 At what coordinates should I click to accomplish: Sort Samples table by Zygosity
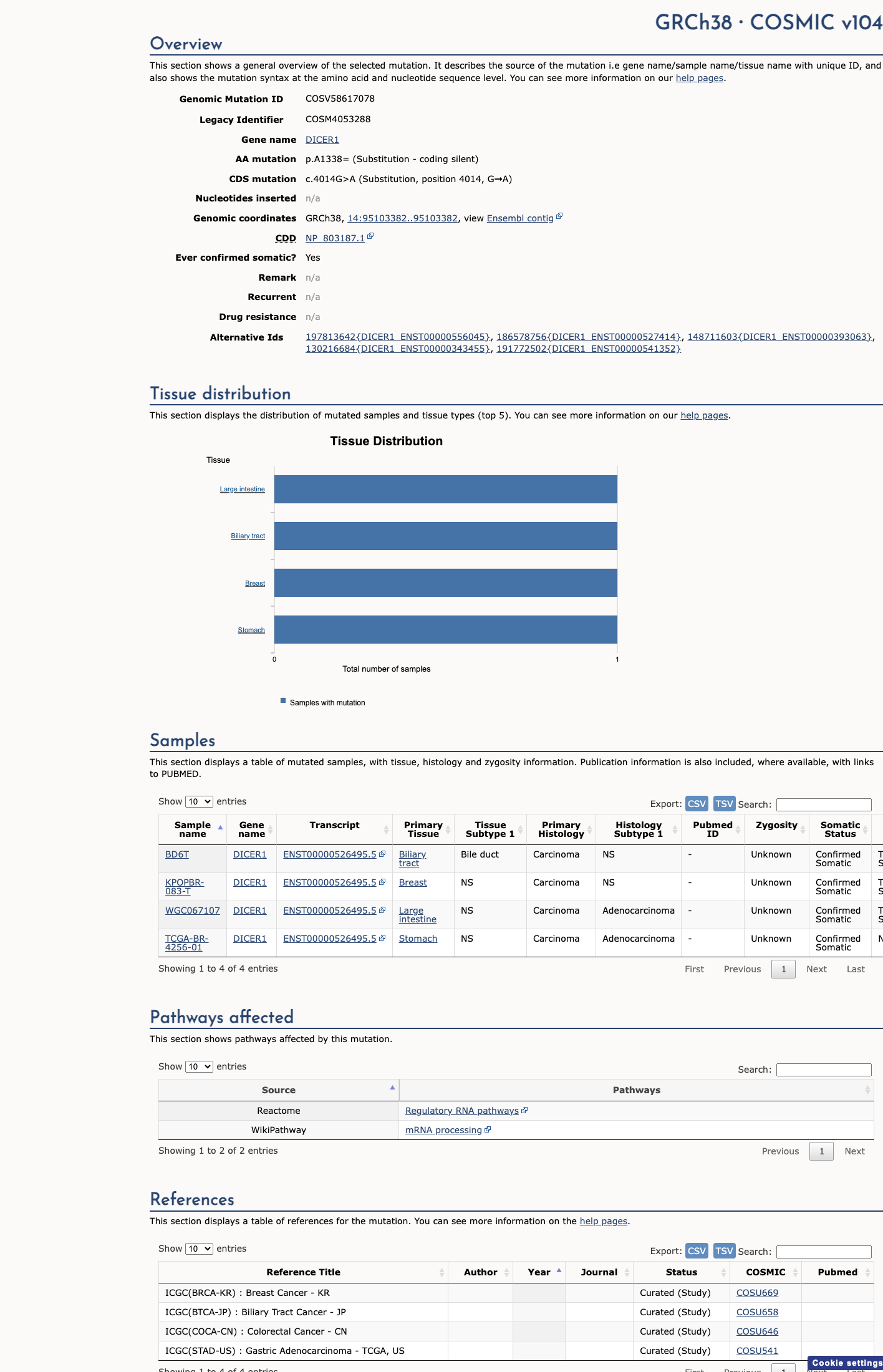(776, 829)
